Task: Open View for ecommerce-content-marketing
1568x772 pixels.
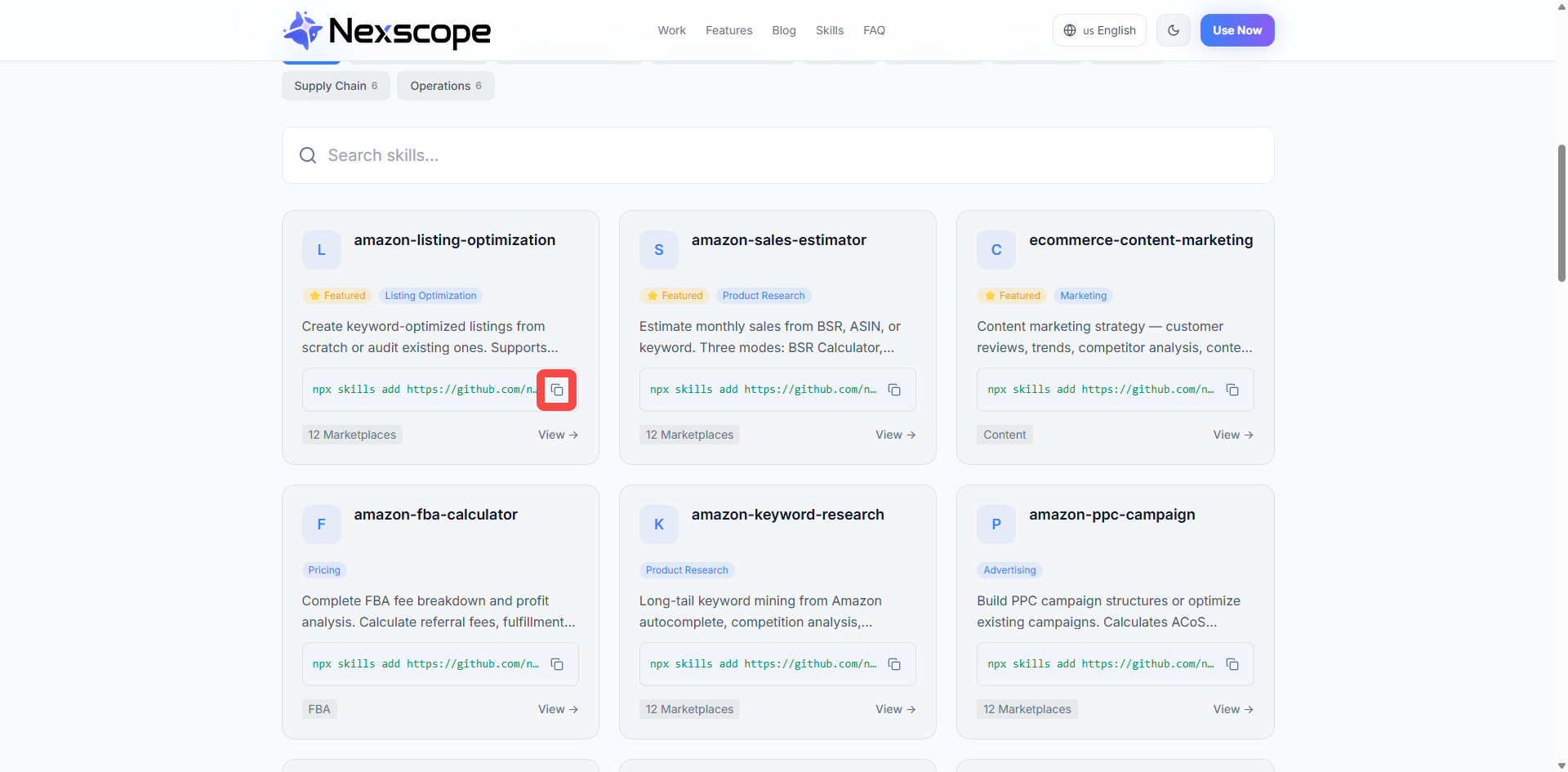Action: 1232,435
